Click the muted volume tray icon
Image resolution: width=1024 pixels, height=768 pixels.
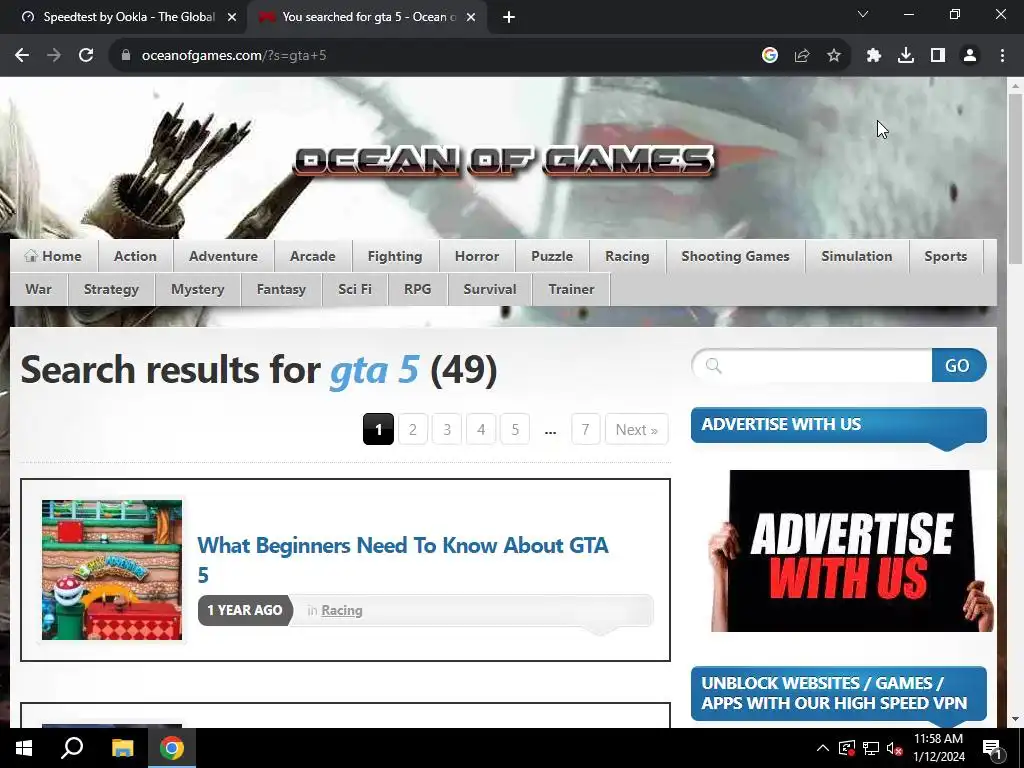coord(894,748)
